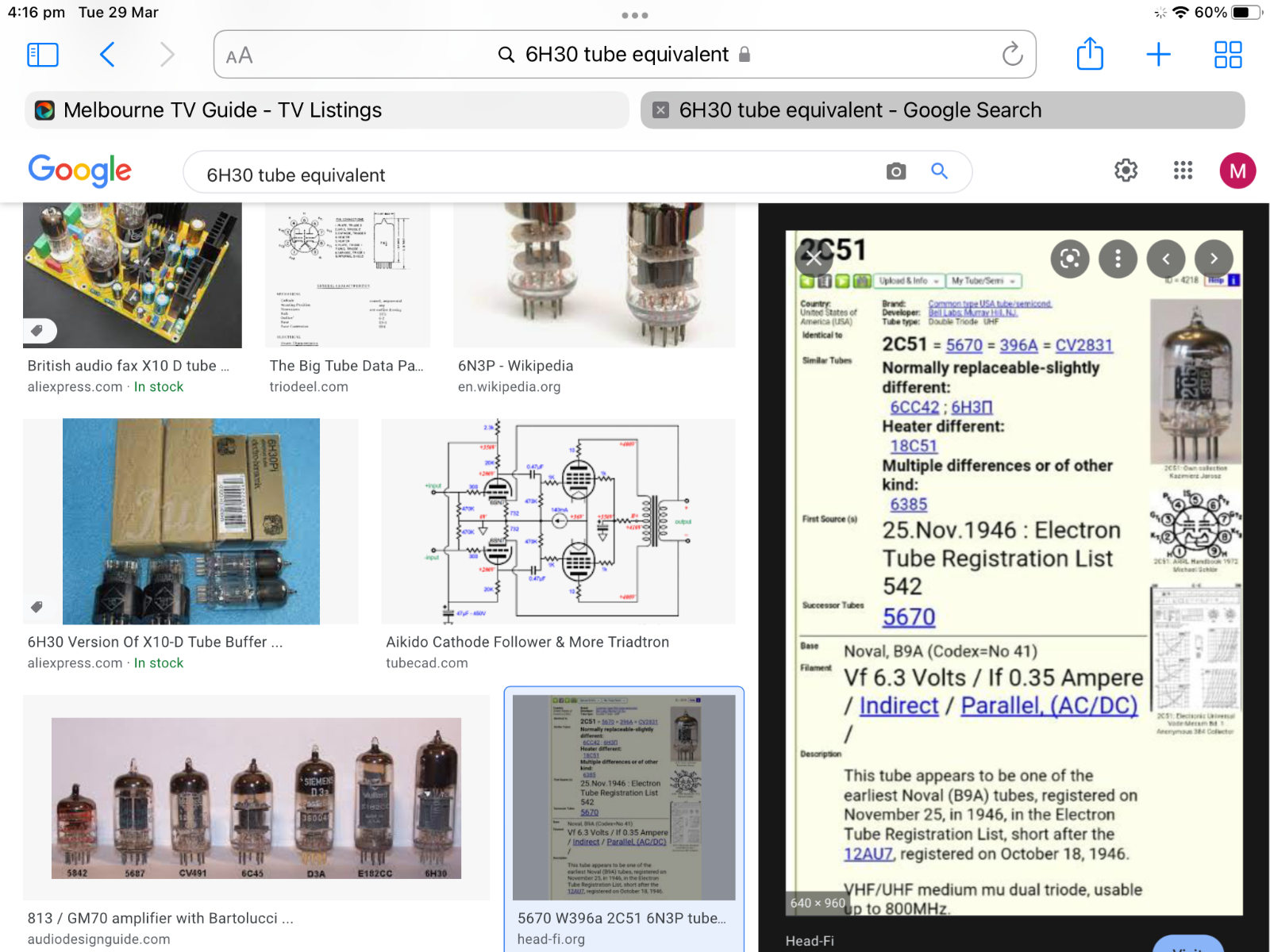This screenshot has height=952, width=1270.
Task: Select the 6H30 tube equivalent Google Search tab
Action: [942, 110]
